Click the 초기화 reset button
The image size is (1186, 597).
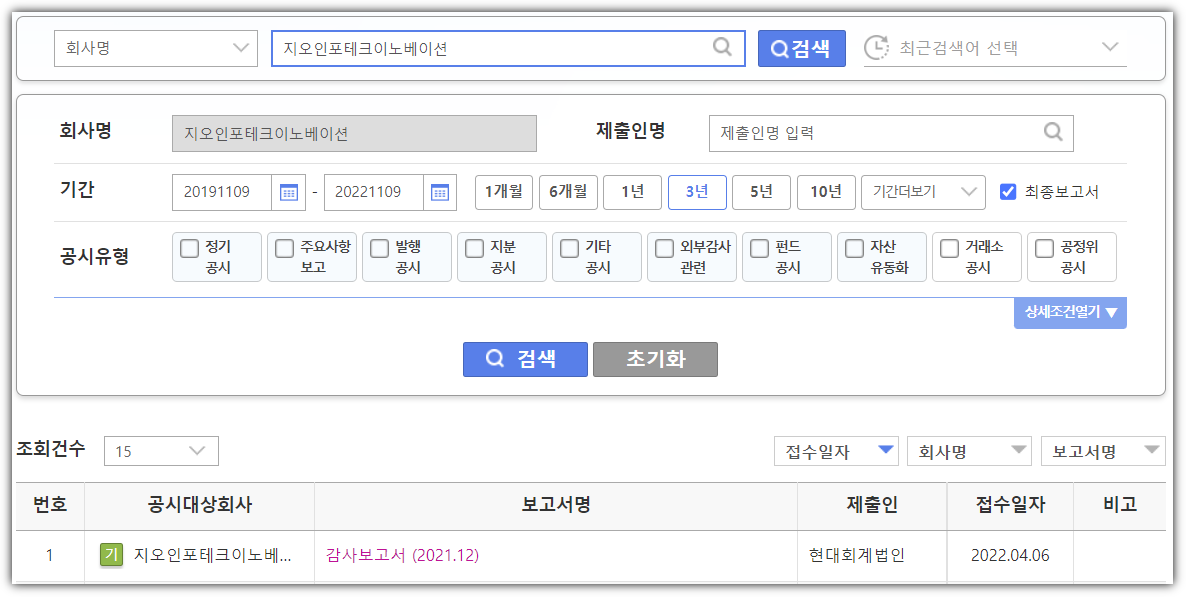[655, 359]
